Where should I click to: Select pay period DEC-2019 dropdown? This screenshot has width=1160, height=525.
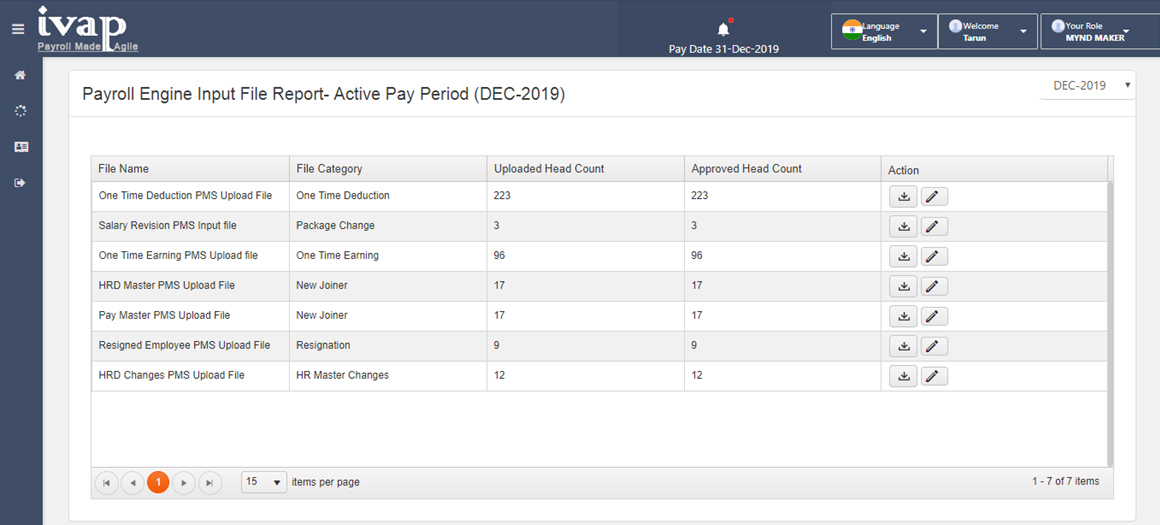pyautogui.click(x=1087, y=86)
